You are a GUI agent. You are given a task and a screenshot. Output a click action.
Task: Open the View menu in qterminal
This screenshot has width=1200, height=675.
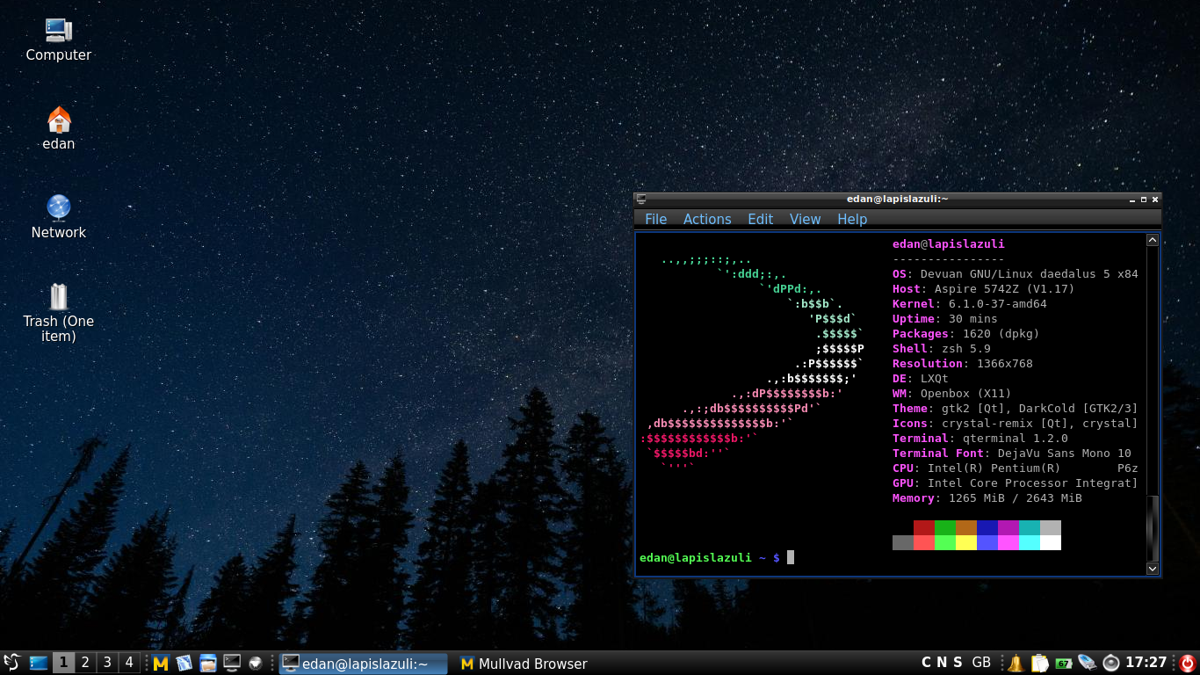(804, 219)
